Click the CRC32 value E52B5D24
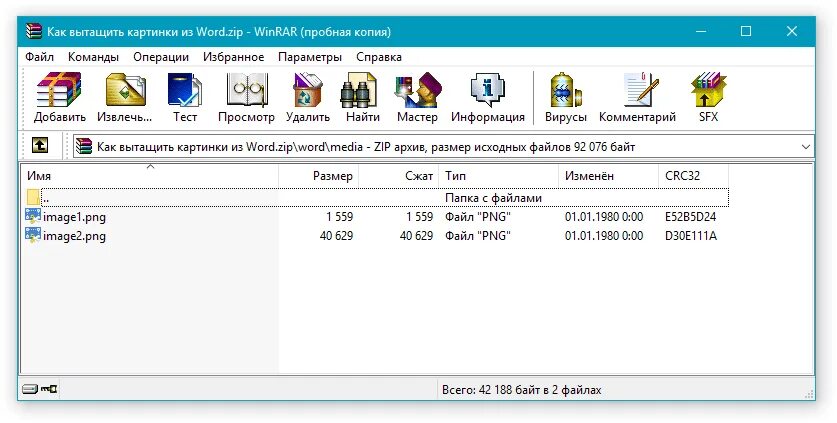The width and height of the screenshot is (837, 423). 690,217
